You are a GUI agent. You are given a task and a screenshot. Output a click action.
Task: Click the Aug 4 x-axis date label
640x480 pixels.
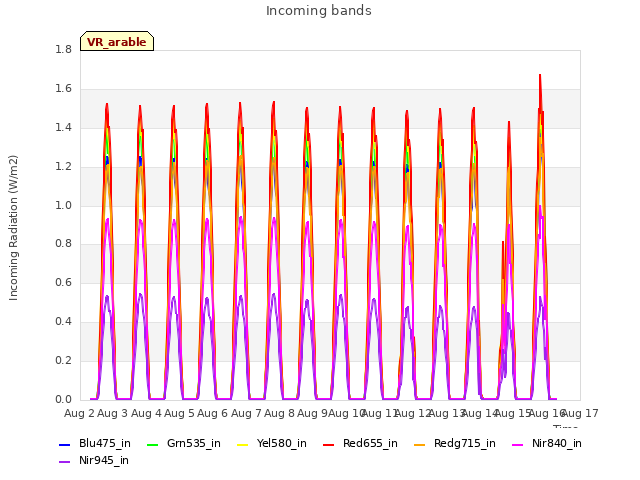pyautogui.click(x=146, y=413)
